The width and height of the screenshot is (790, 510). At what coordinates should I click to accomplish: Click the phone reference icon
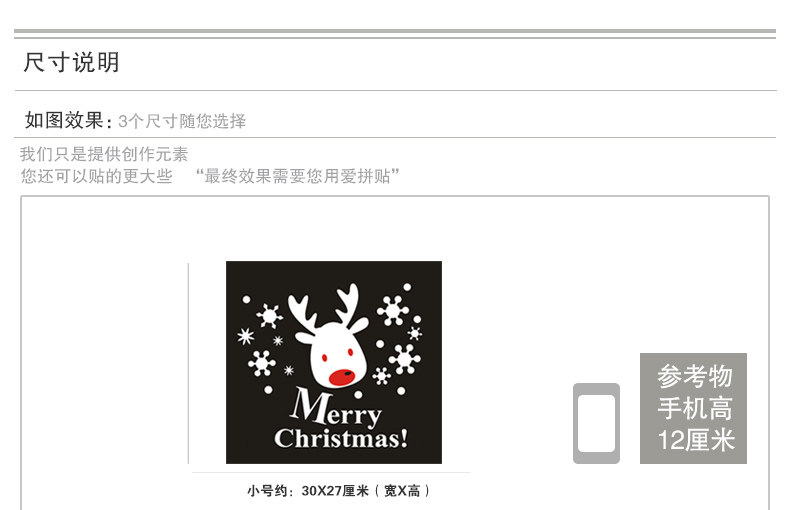596,423
